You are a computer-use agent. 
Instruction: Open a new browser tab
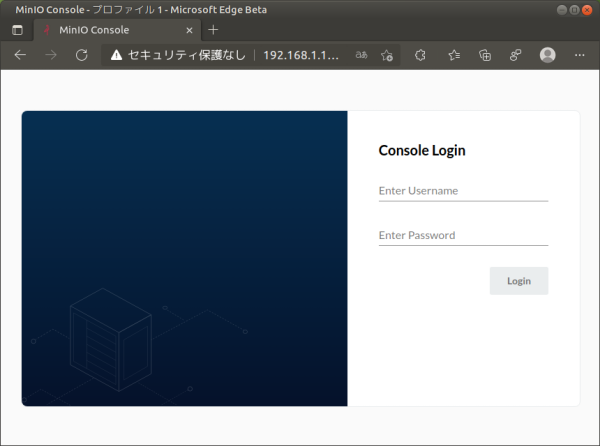[x=213, y=30]
